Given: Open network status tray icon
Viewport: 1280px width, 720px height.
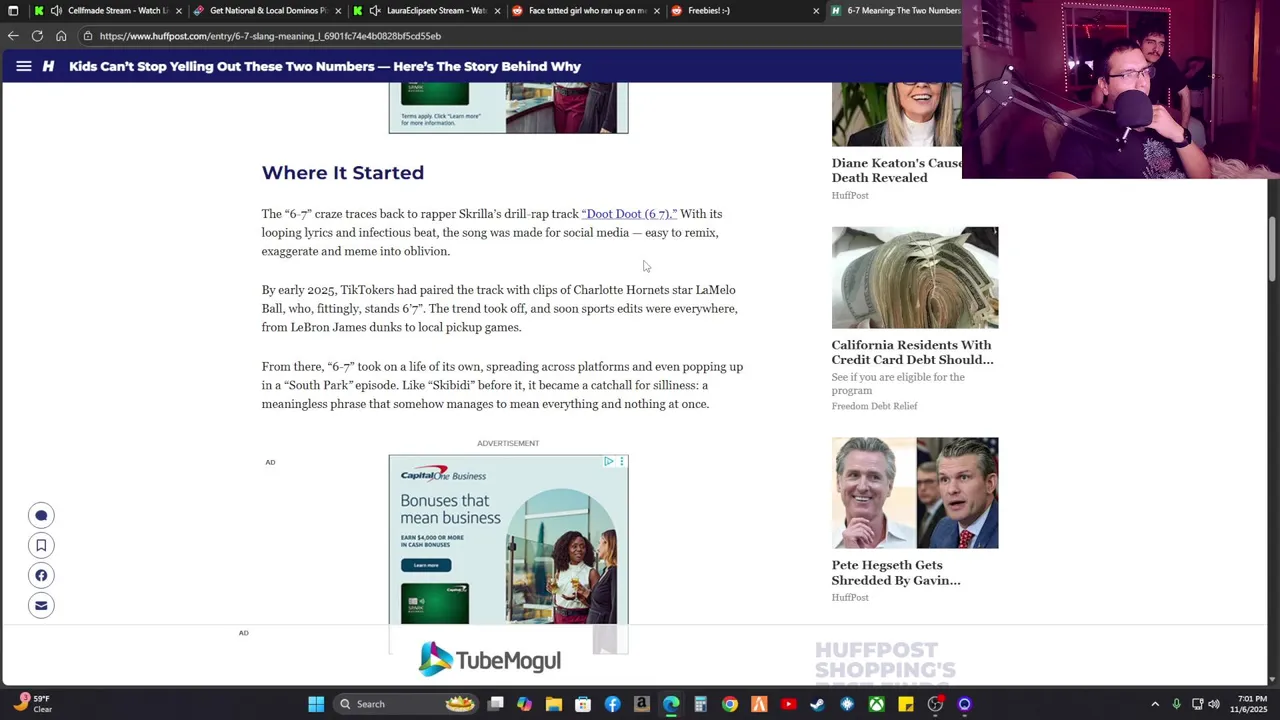Looking at the screenshot, I should [x=1197, y=704].
